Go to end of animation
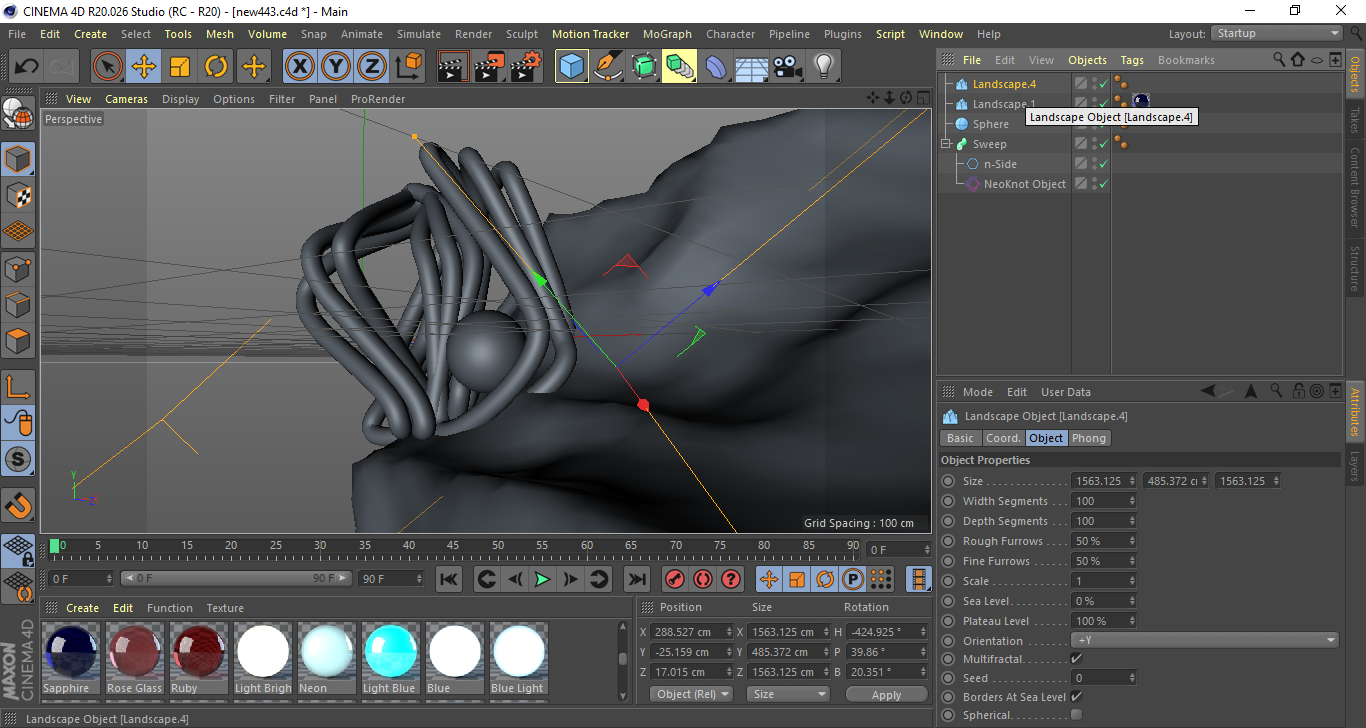The height and width of the screenshot is (728, 1366). (x=636, y=579)
